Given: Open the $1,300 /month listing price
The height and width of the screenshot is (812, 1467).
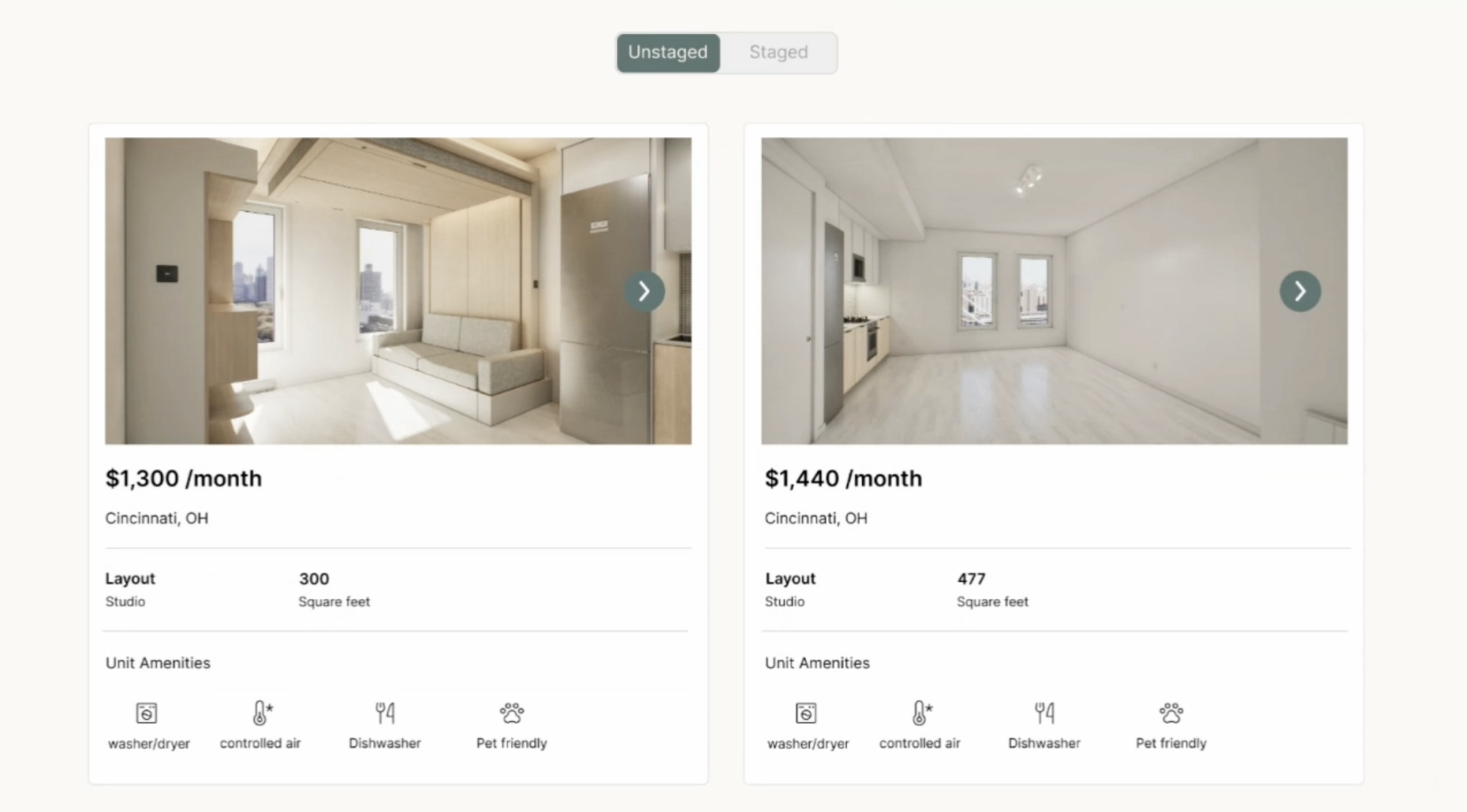Looking at the screenshot, I should (184, 479).
